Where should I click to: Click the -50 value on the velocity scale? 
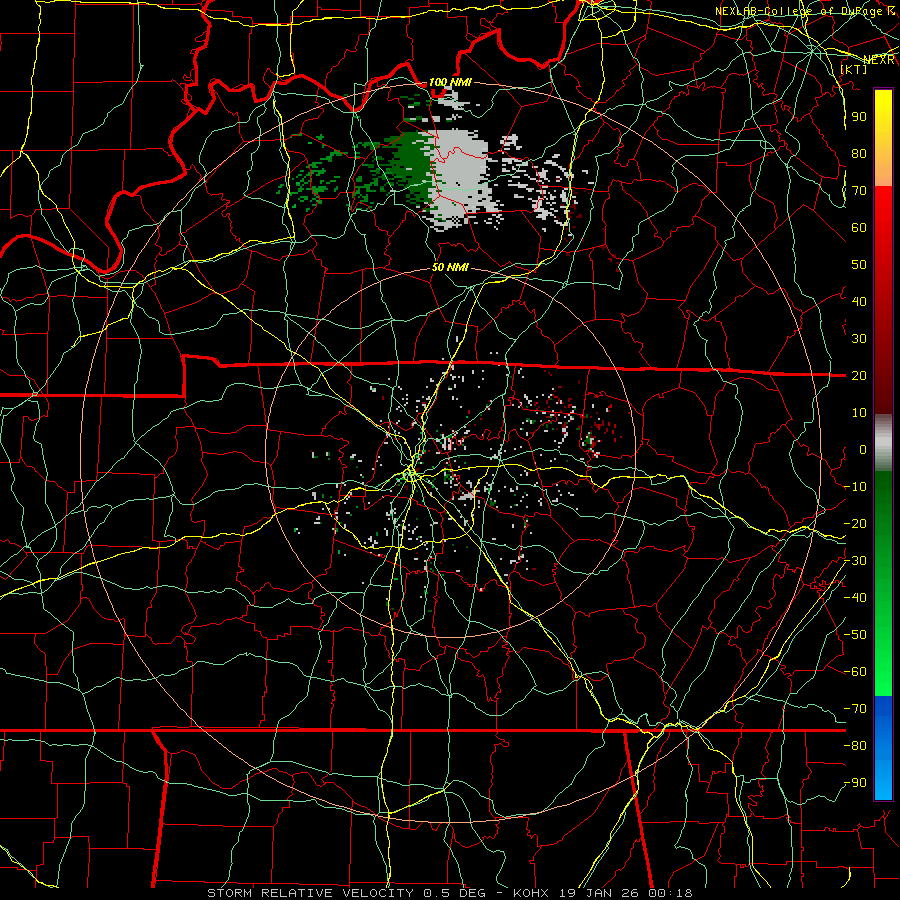pos(855,634)
